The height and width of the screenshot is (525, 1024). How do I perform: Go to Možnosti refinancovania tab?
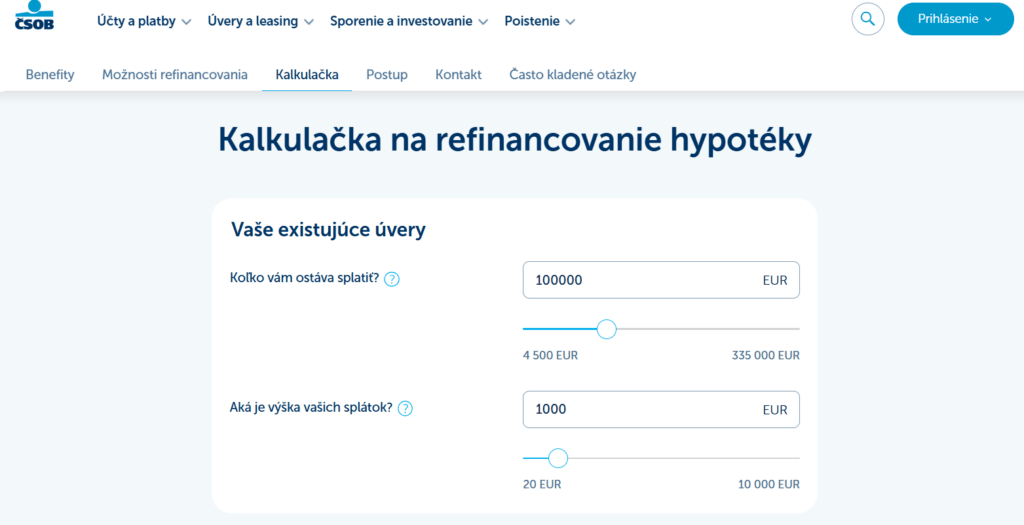[x=175, y=75]
